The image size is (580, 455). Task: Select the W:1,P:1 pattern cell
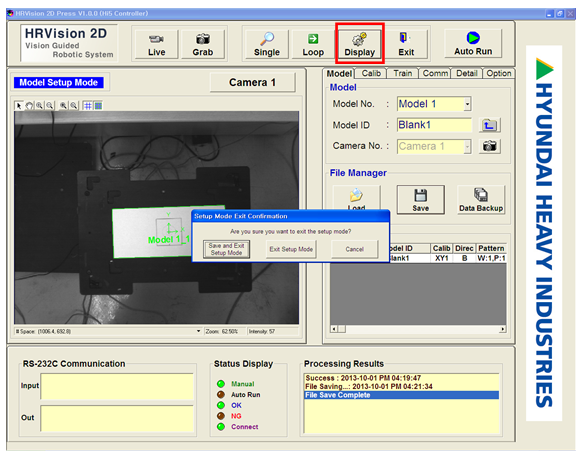(x=491, y=258)
